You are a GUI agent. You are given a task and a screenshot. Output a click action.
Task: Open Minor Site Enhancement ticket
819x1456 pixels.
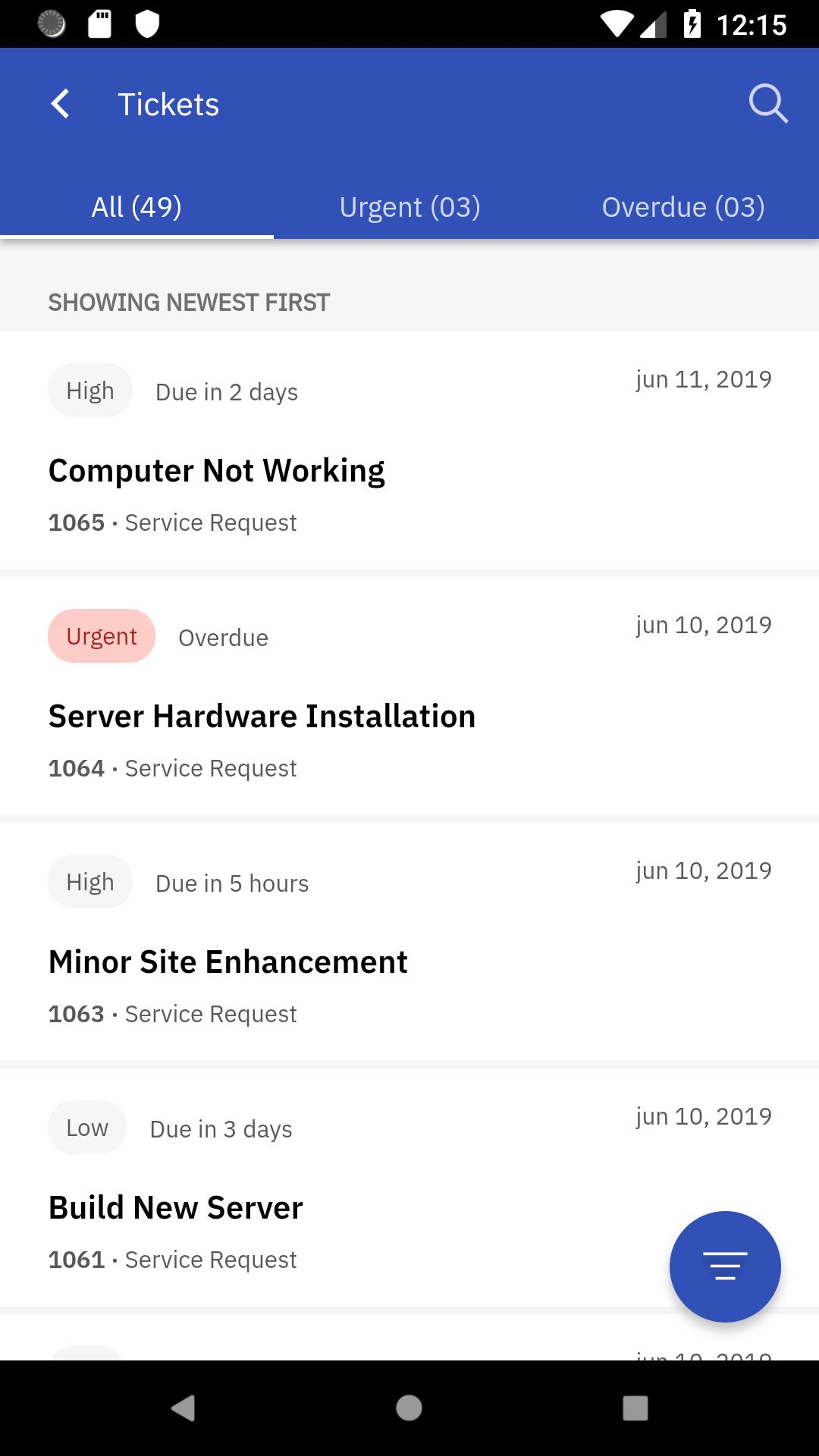(x=409, y=942)
